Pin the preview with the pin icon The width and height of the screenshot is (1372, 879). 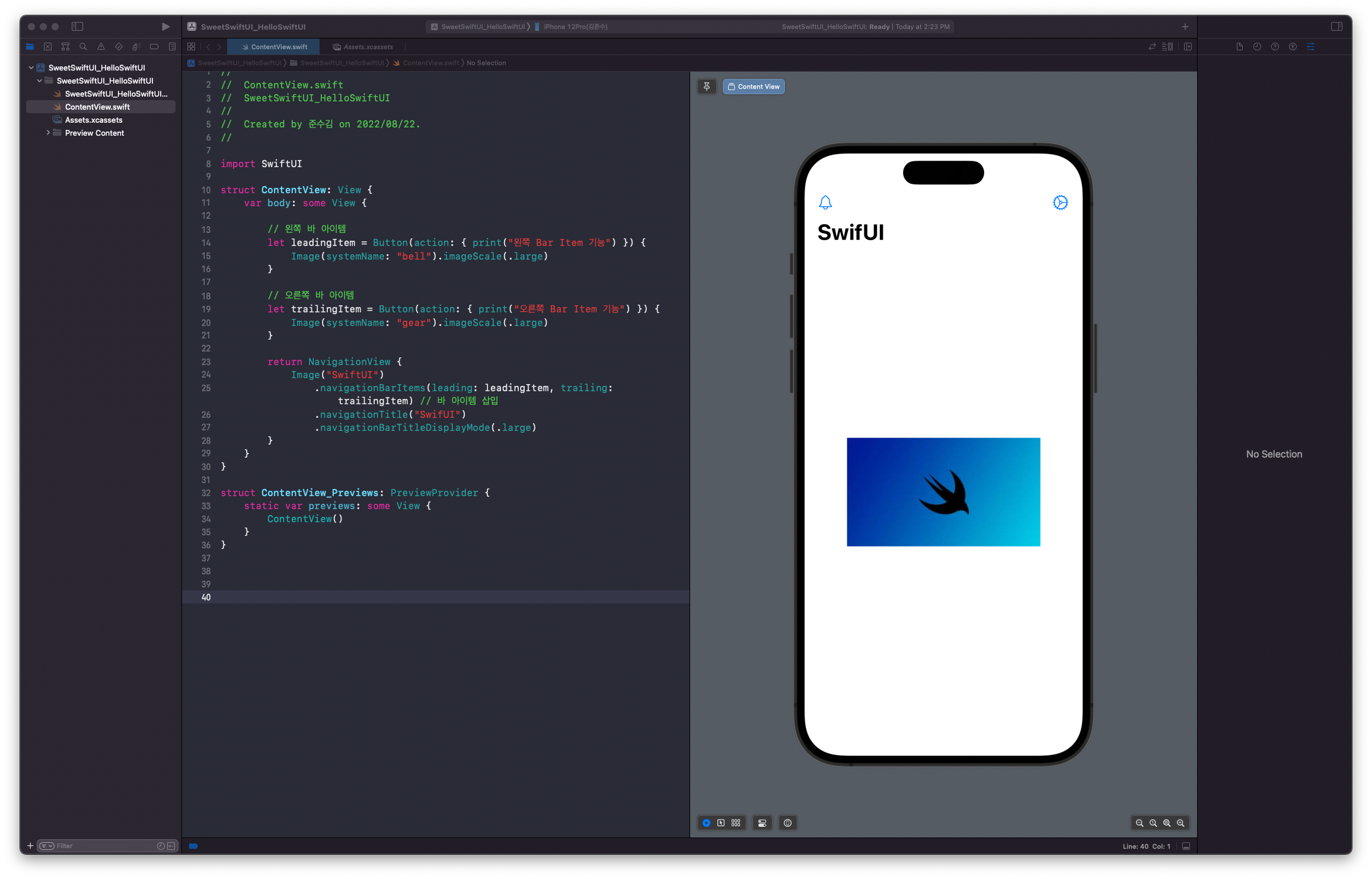click(707, 87)
